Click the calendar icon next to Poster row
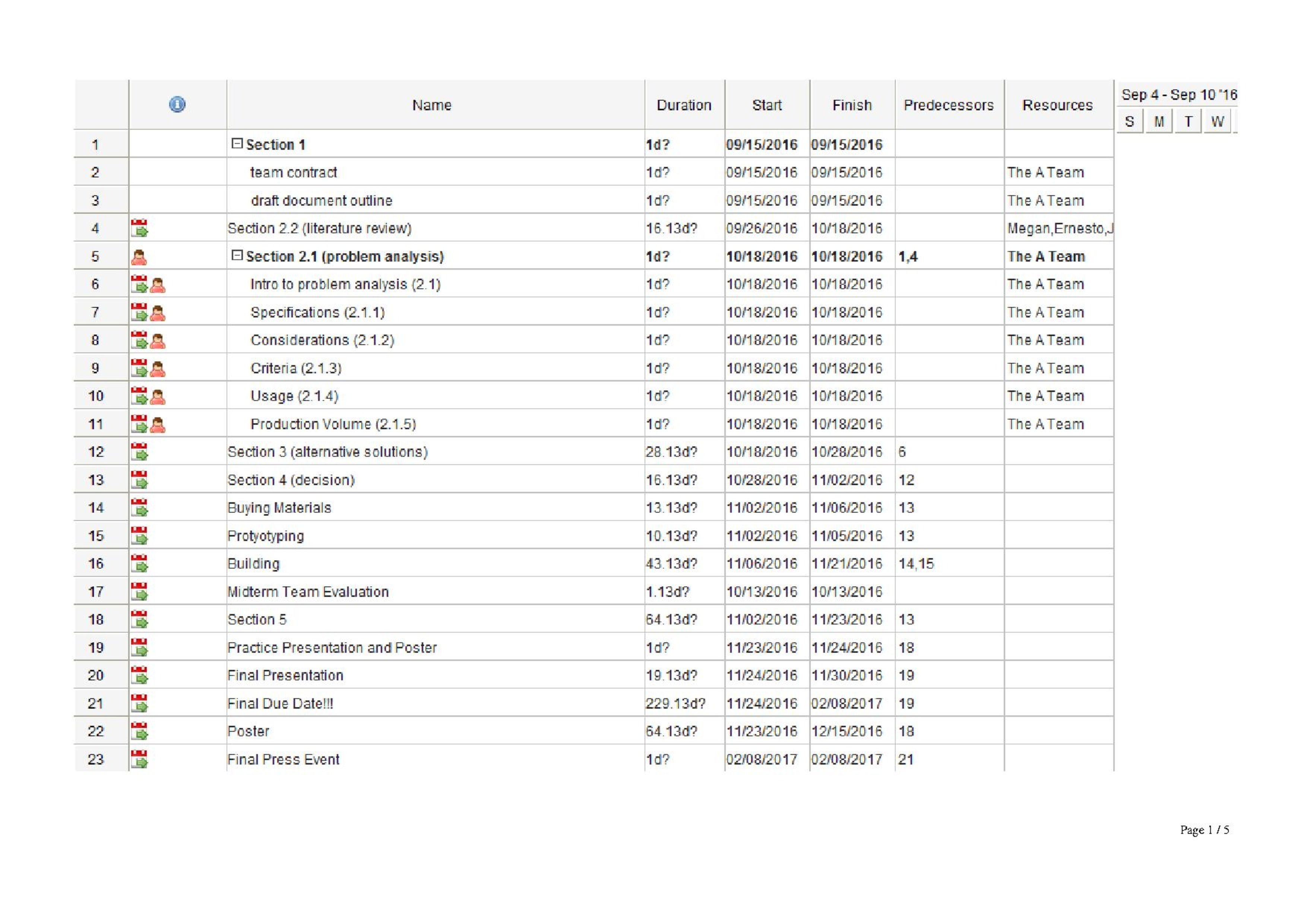The height and width of the screenshot is (924, 1307). pyautogui.click(x=139, y=732)
